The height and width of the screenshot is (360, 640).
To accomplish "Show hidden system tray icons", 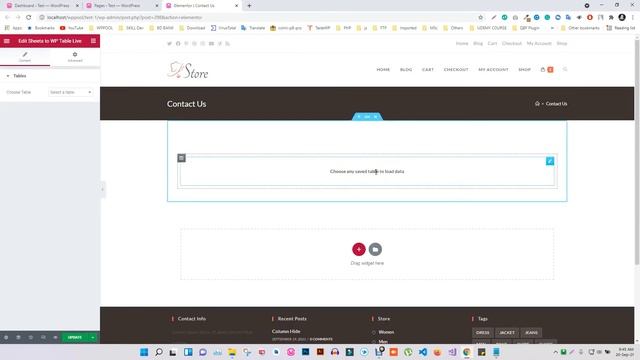I will (x=555, y=352).
